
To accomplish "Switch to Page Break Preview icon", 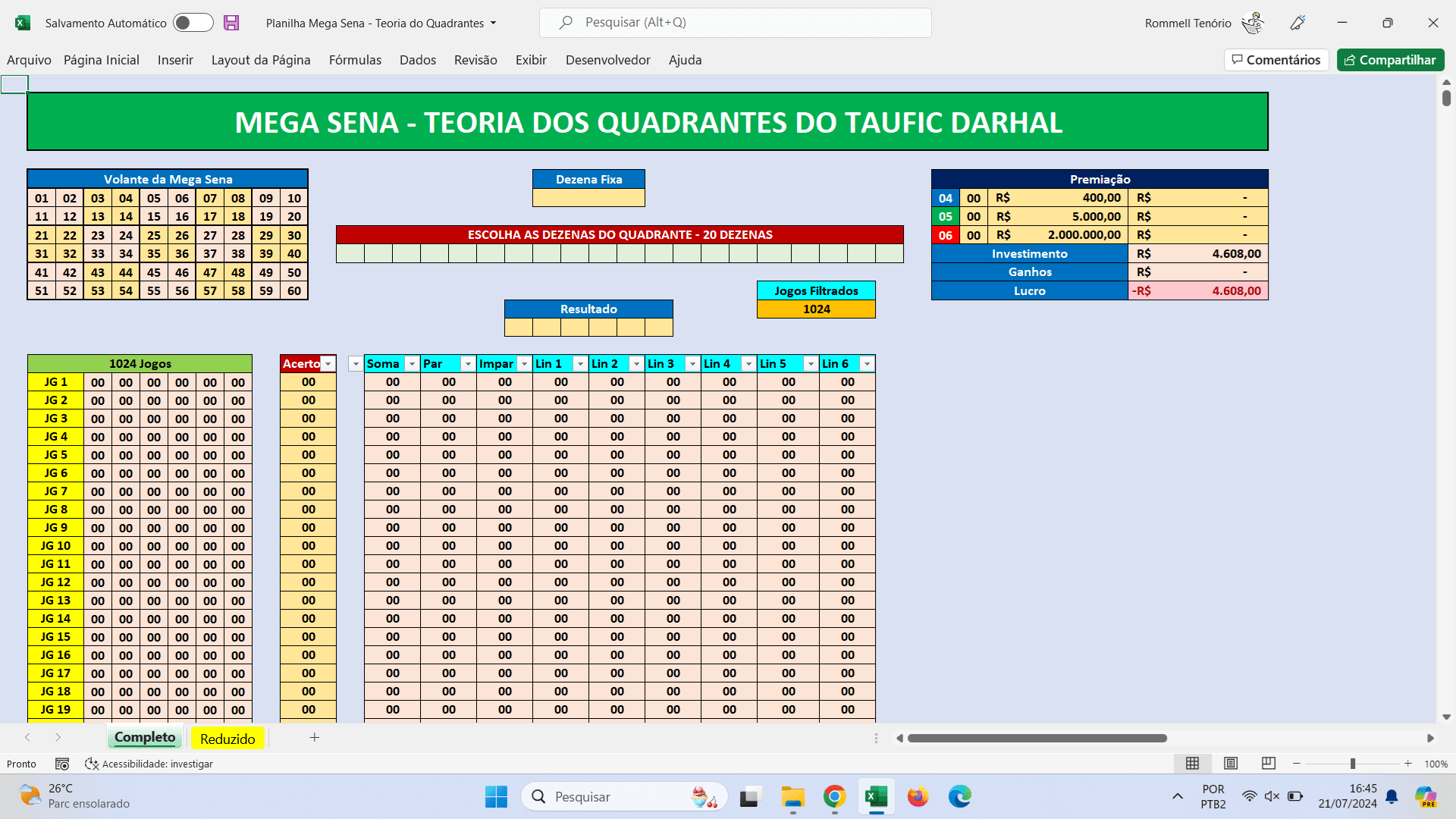I will pos(1269,764).
